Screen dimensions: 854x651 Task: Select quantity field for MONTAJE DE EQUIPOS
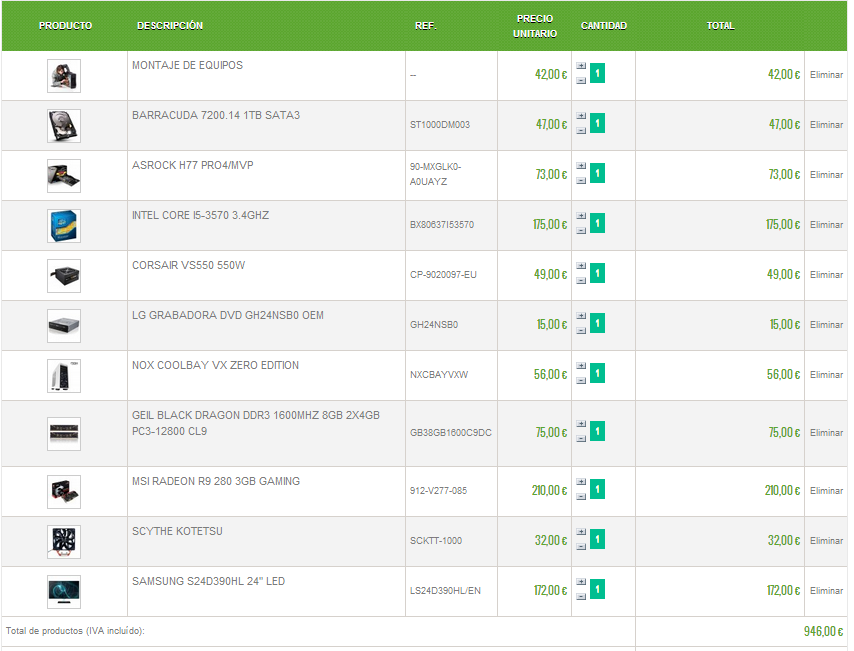[597, 74]
